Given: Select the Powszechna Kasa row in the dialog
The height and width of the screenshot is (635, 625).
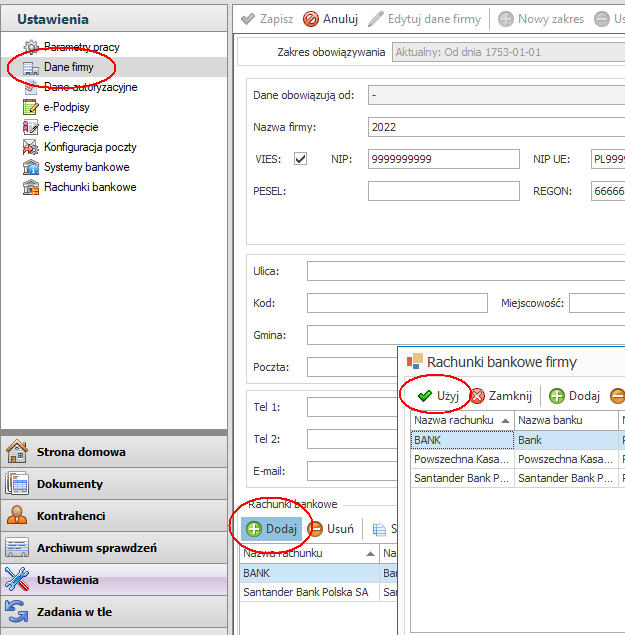Looking at the screenshot, I should 461,459.
